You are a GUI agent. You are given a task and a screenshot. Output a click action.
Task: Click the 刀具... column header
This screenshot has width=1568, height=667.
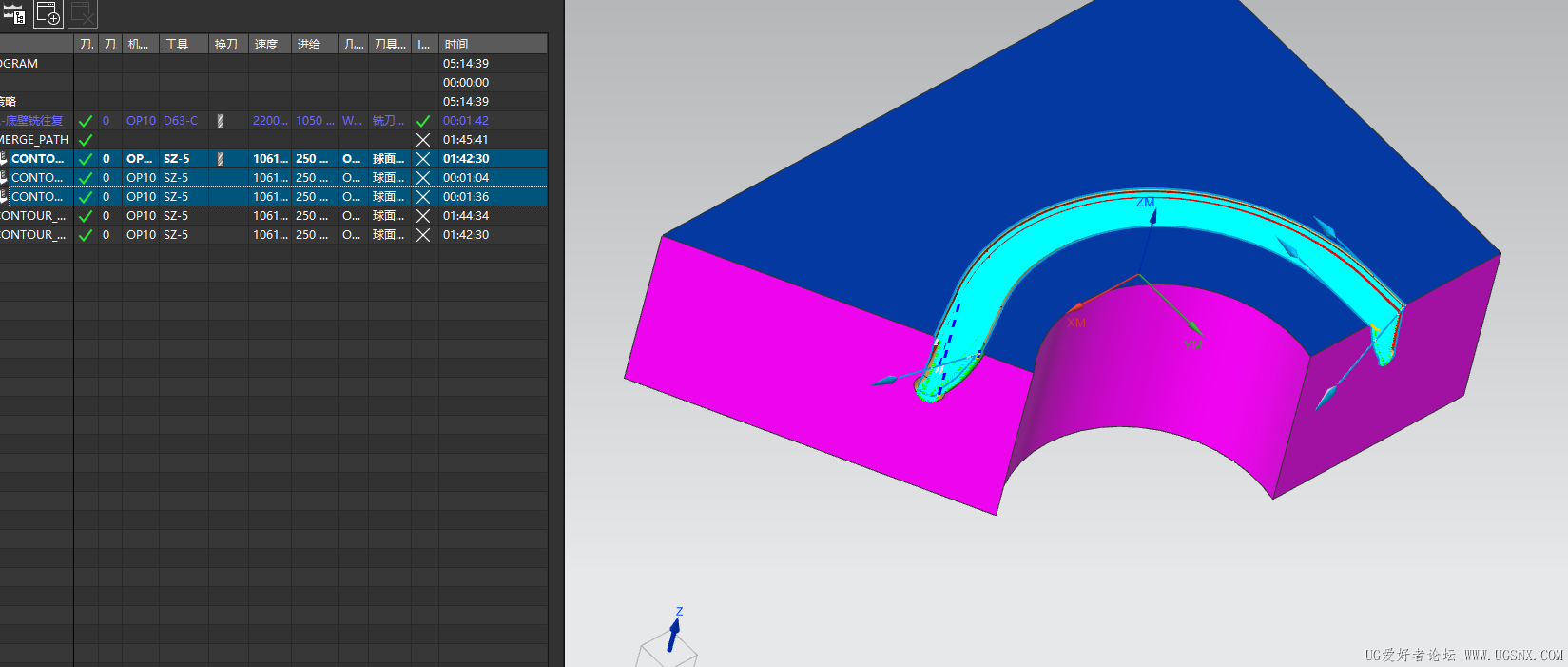coord(390,45)
